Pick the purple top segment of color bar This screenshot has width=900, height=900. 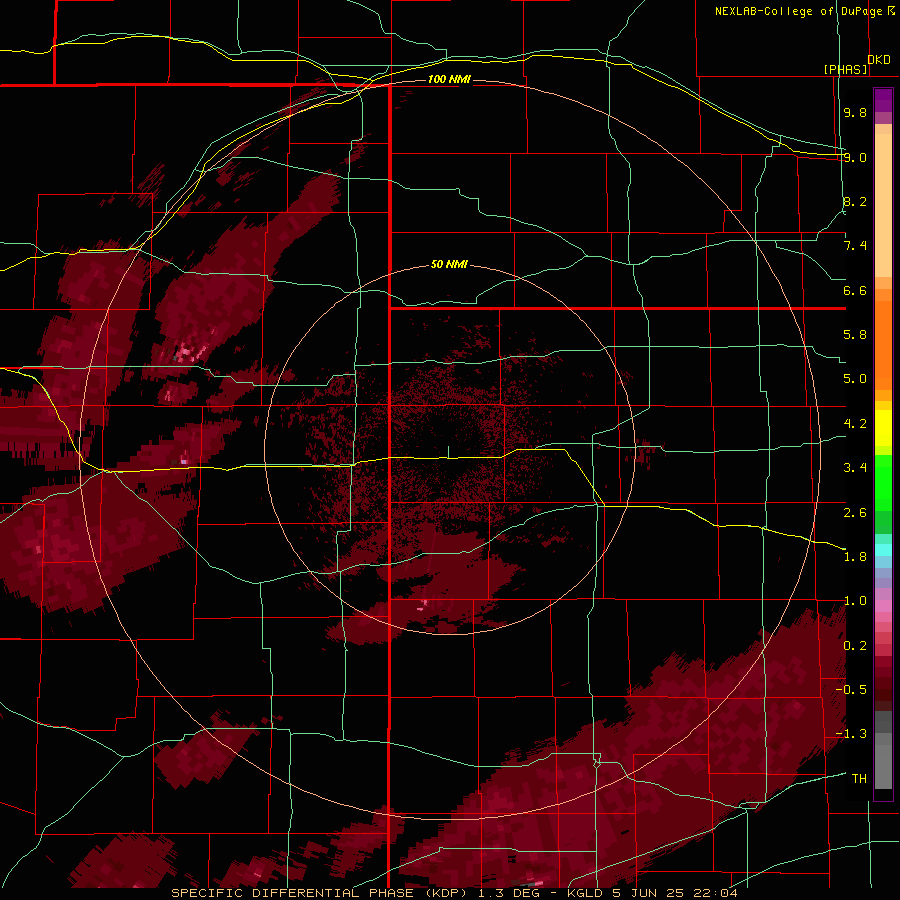coord(883,100)
